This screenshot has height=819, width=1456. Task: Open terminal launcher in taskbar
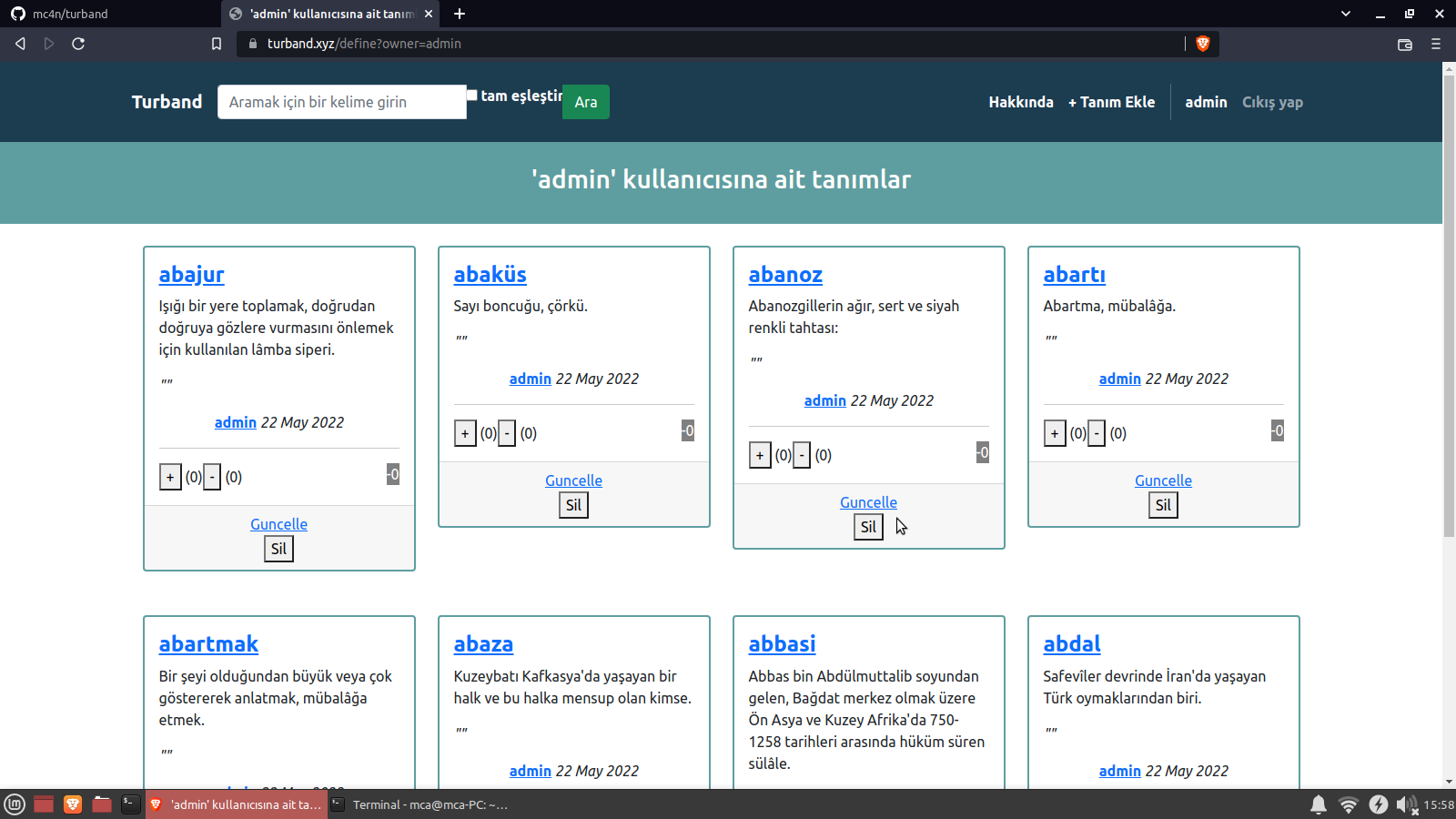tap(131, 804)
